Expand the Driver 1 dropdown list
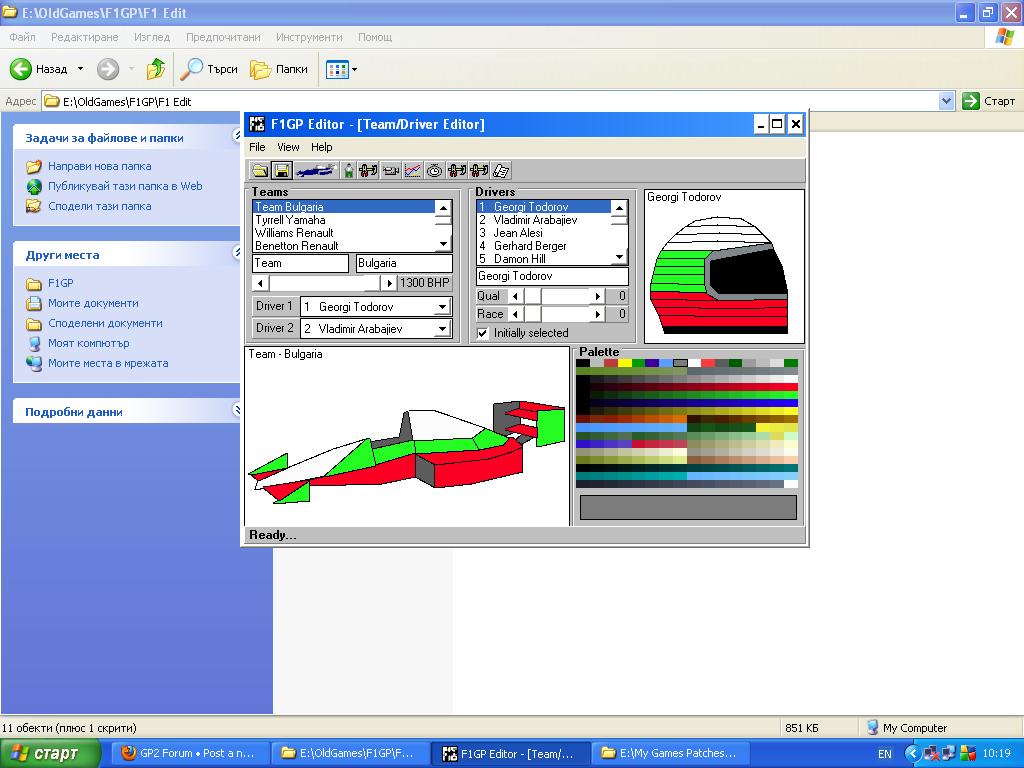The height and width of the screenshot is (768, 1024). tap(442, 307)
